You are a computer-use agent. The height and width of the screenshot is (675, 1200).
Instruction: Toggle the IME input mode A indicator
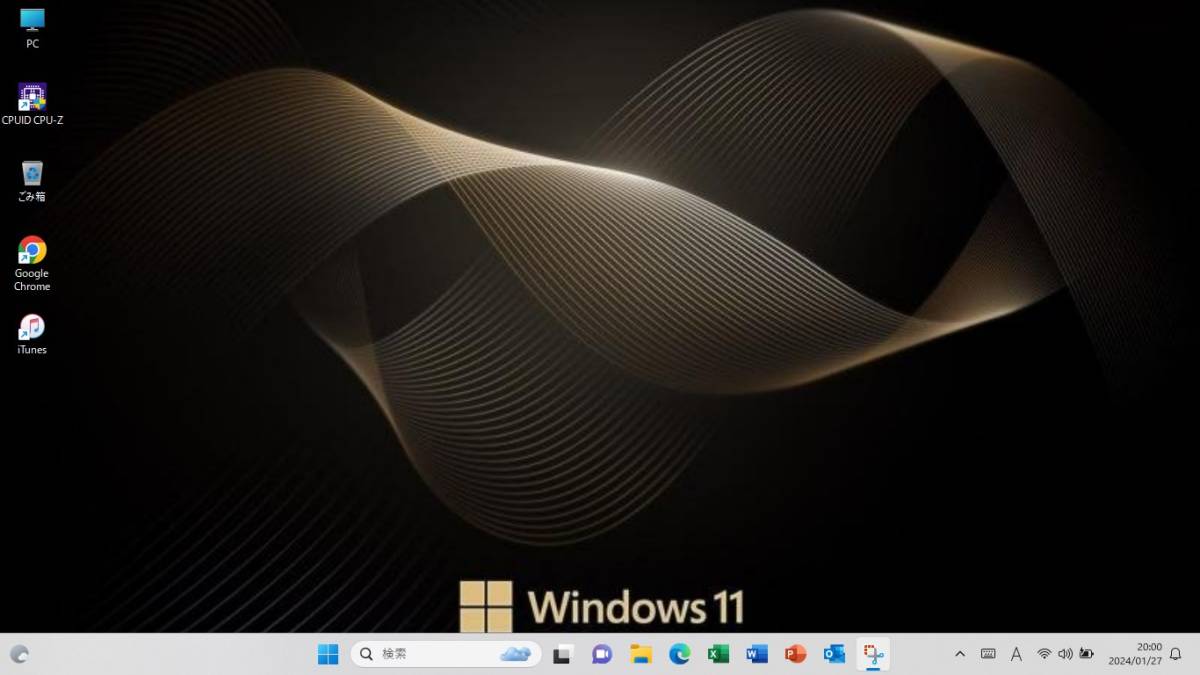pos(1016,654)
